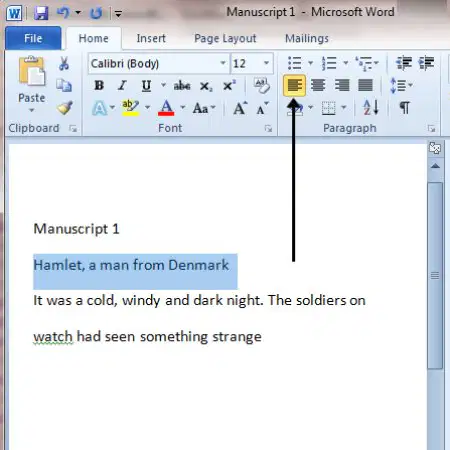Apply Subscript formatting
Viewport: 450px width, 450px height.
click(206, 86)
